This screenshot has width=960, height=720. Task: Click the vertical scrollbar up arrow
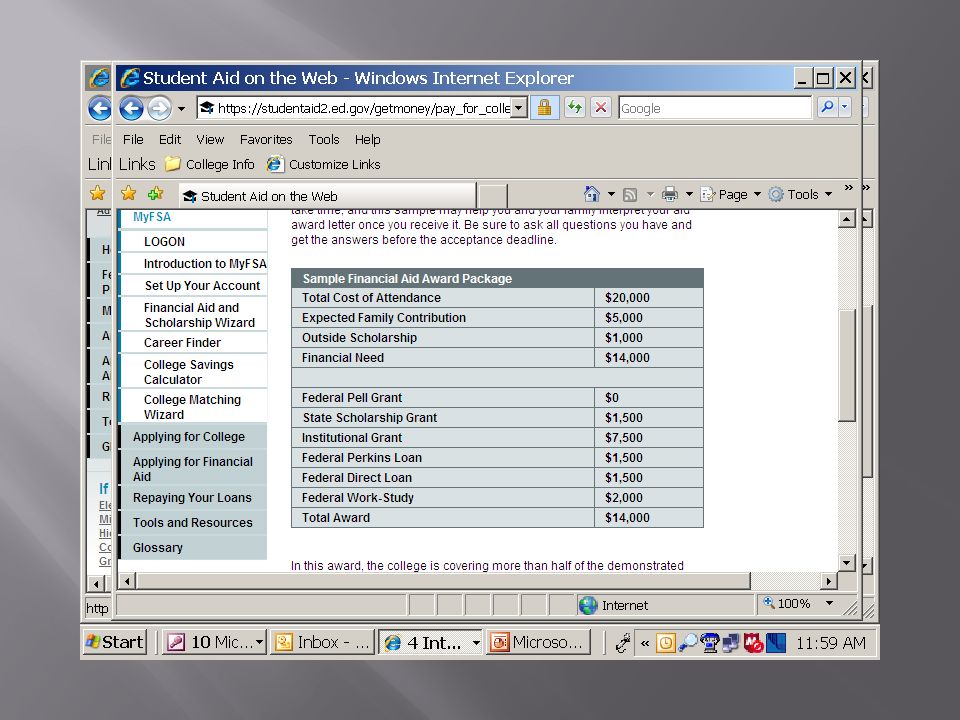846,219
